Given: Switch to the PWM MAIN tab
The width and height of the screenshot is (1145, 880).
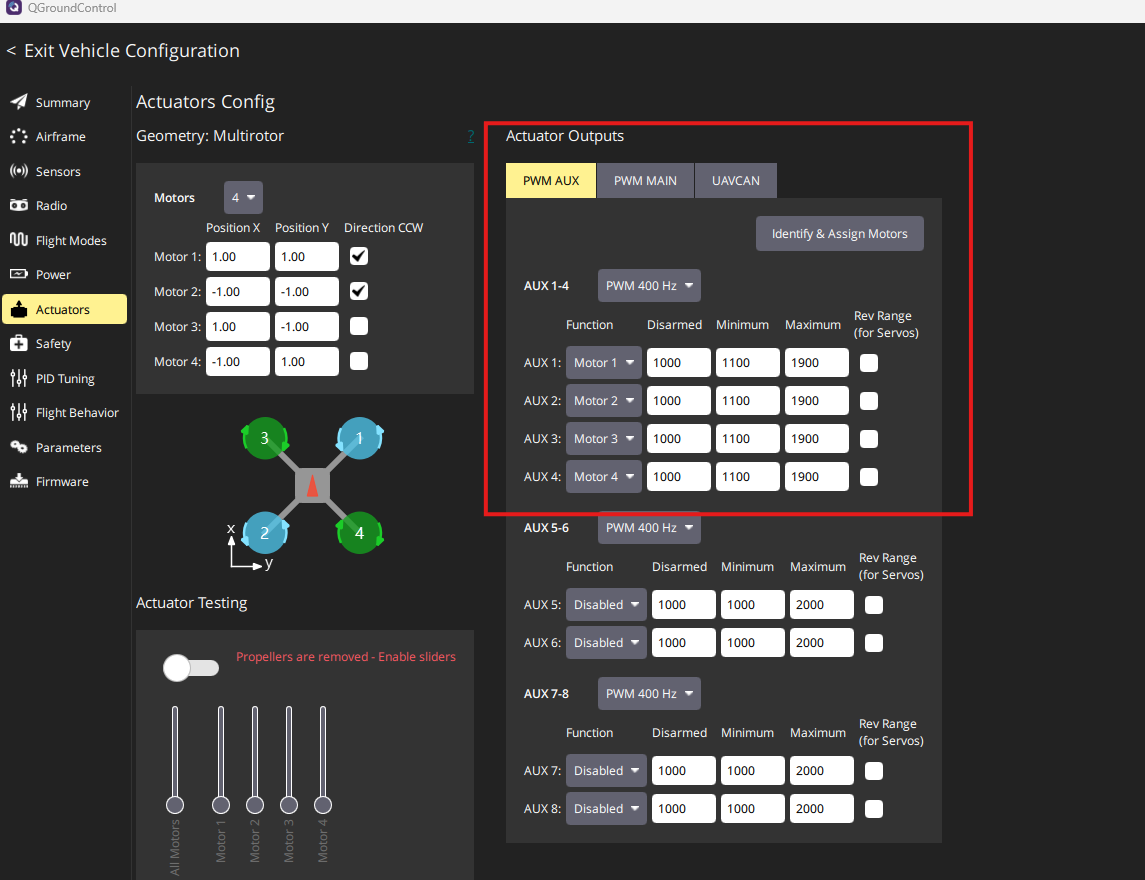Looking at the screenshot, I should 645,181.
